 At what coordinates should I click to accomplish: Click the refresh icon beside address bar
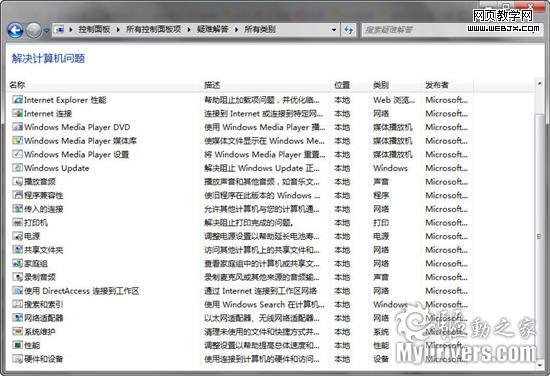click(x=348, y=30)
